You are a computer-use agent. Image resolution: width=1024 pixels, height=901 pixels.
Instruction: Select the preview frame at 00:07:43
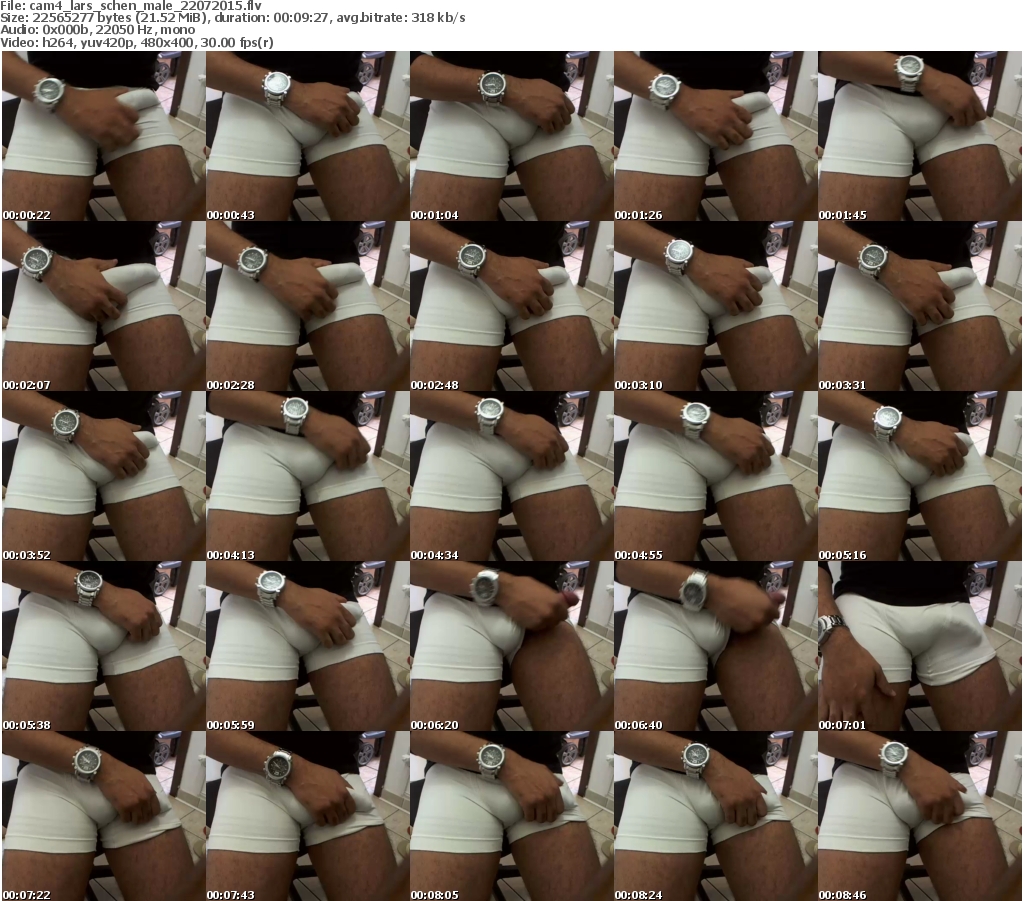(x=308, y=816)
